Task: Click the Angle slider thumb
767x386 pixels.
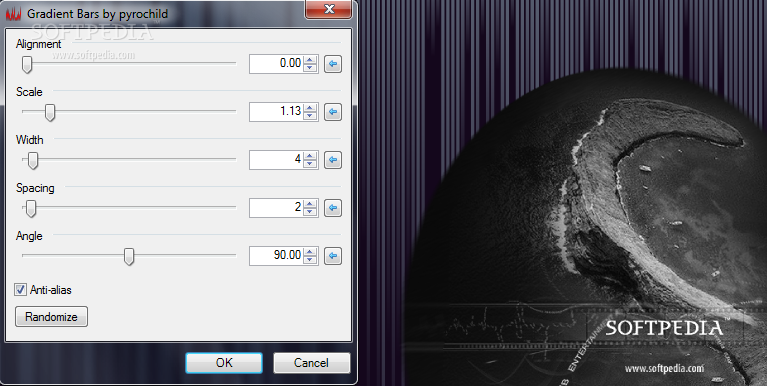Action: 129,256
